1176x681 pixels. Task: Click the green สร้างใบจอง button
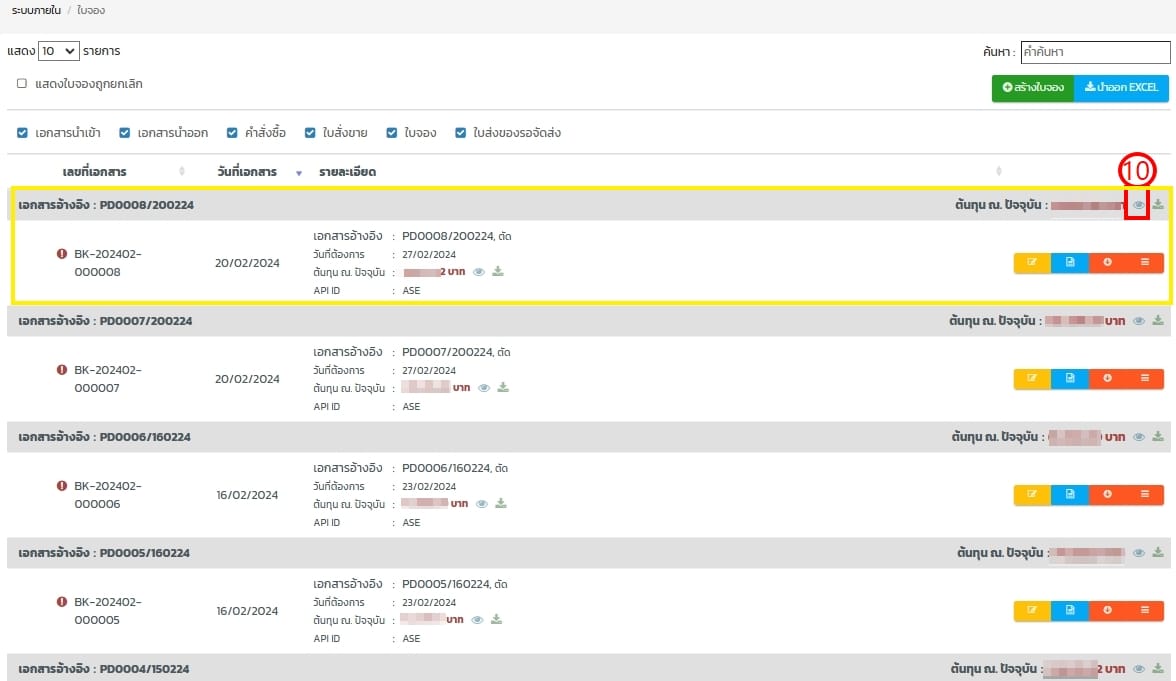pos(1032,88)
